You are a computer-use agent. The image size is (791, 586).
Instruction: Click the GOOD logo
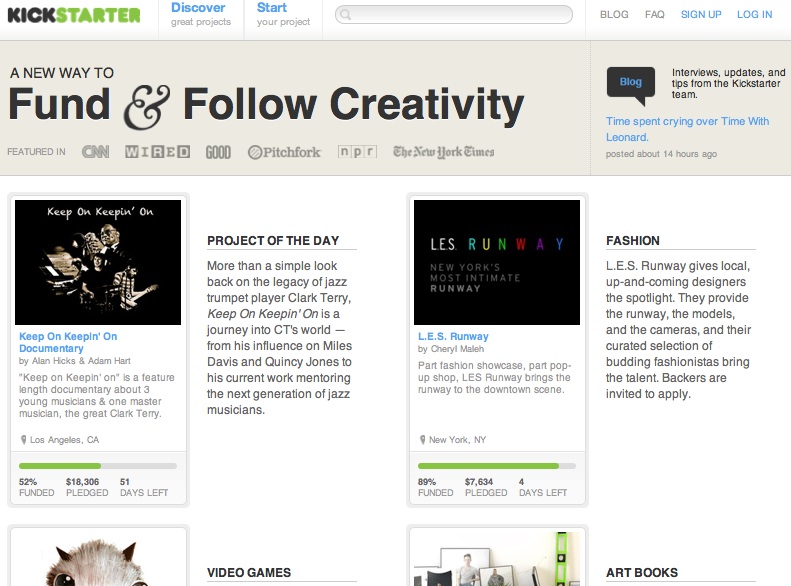pos(218,152)
